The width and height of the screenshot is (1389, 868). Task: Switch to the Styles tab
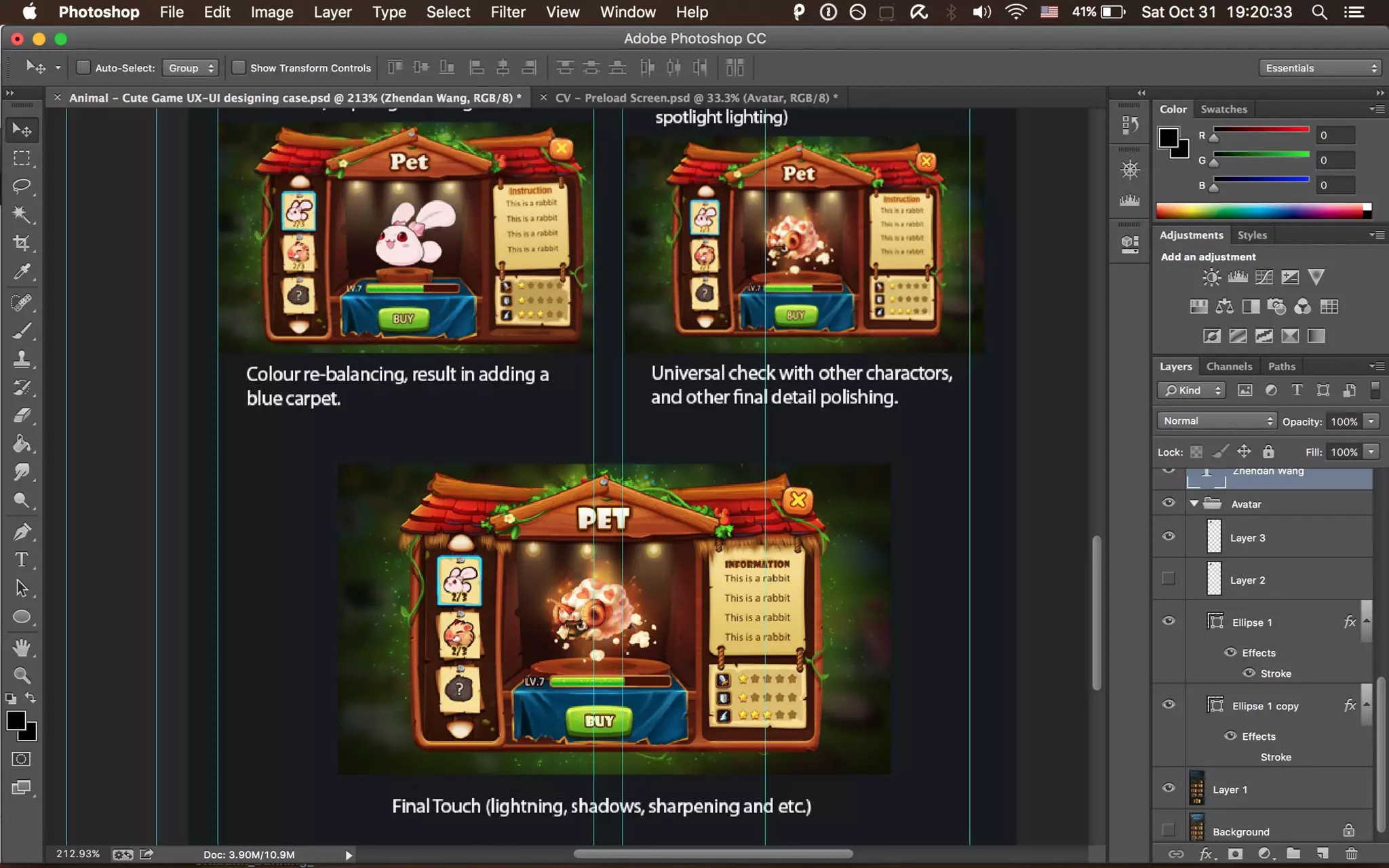[x=1252, y=235]
